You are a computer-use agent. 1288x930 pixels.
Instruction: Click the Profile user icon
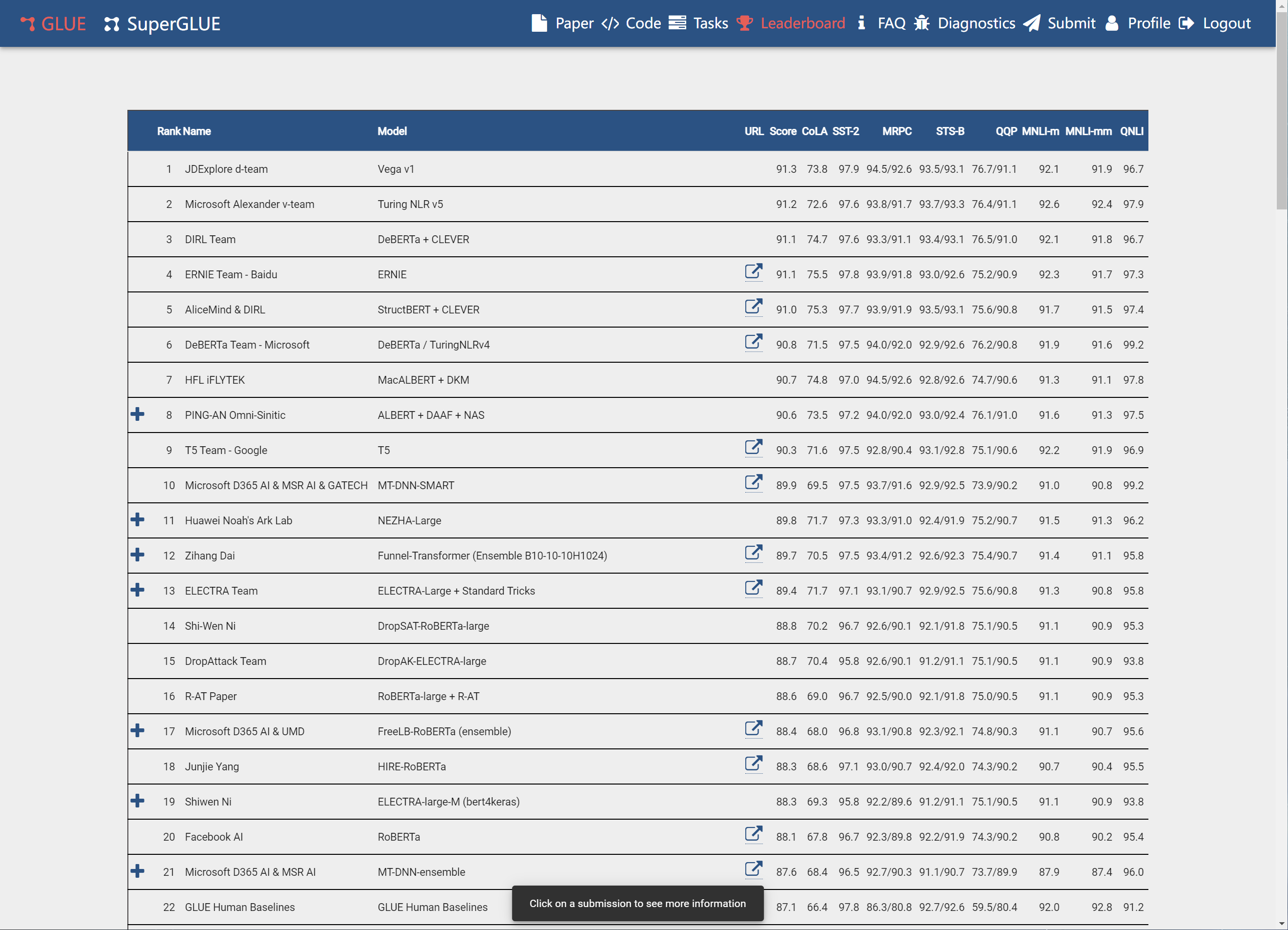tap(1112, 23)
